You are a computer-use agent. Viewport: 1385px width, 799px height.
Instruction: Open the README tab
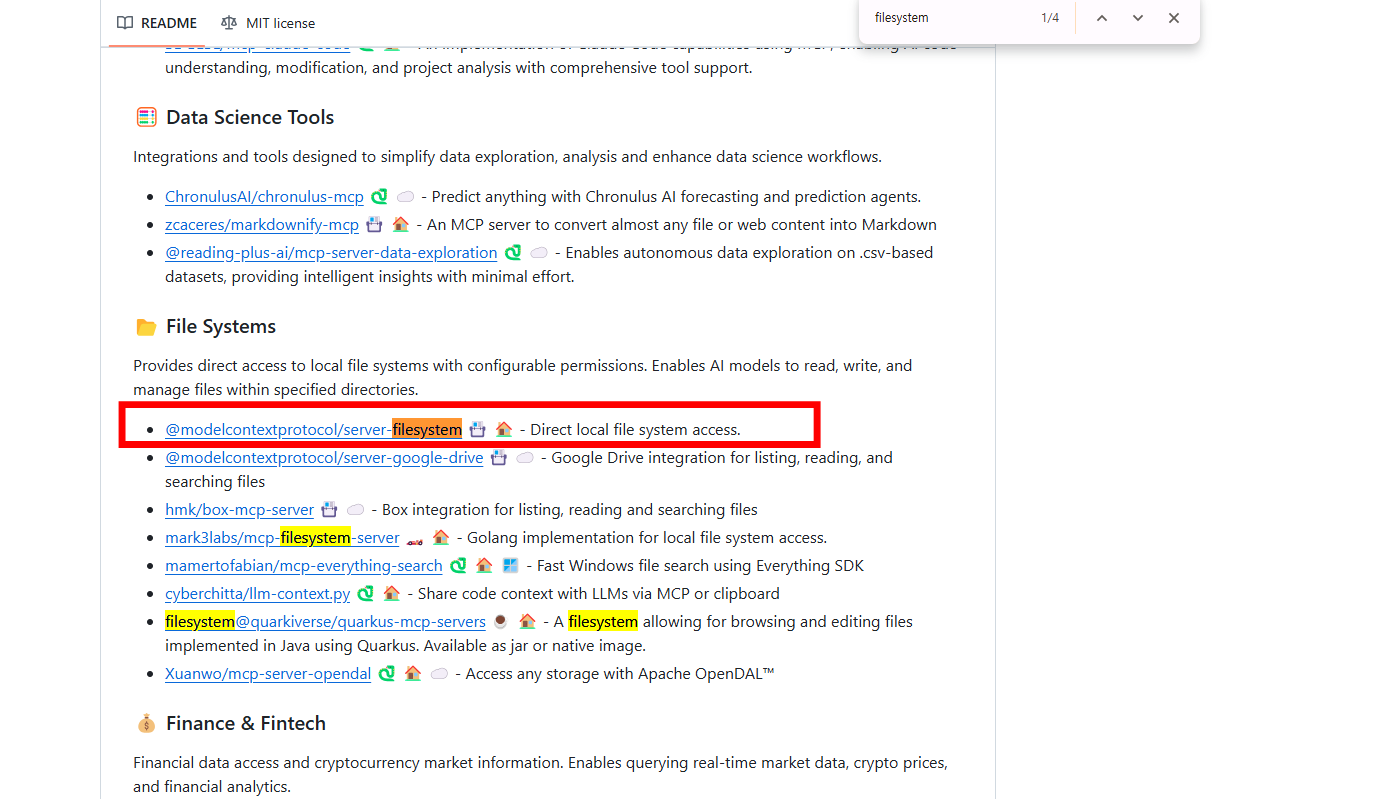click(x=156, y=22)
